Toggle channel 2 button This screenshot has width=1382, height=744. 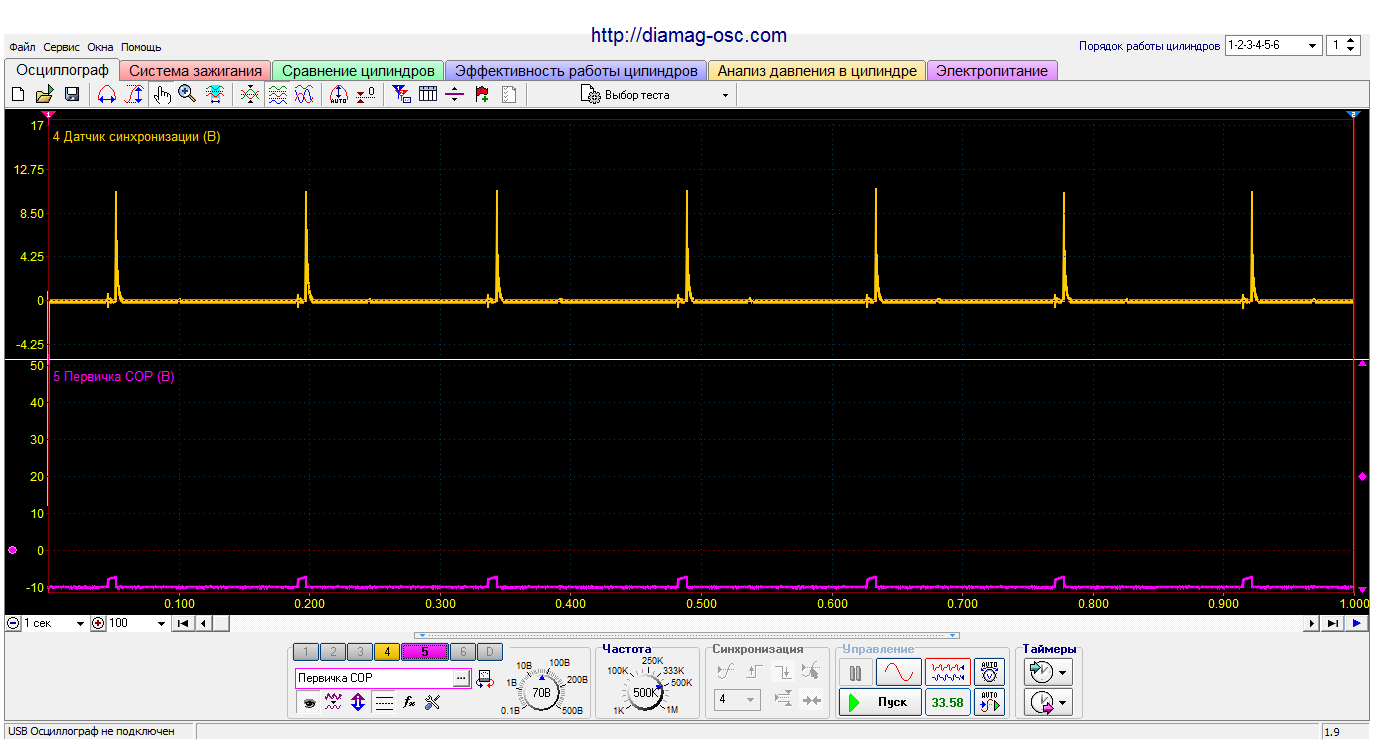coord(333,652)
